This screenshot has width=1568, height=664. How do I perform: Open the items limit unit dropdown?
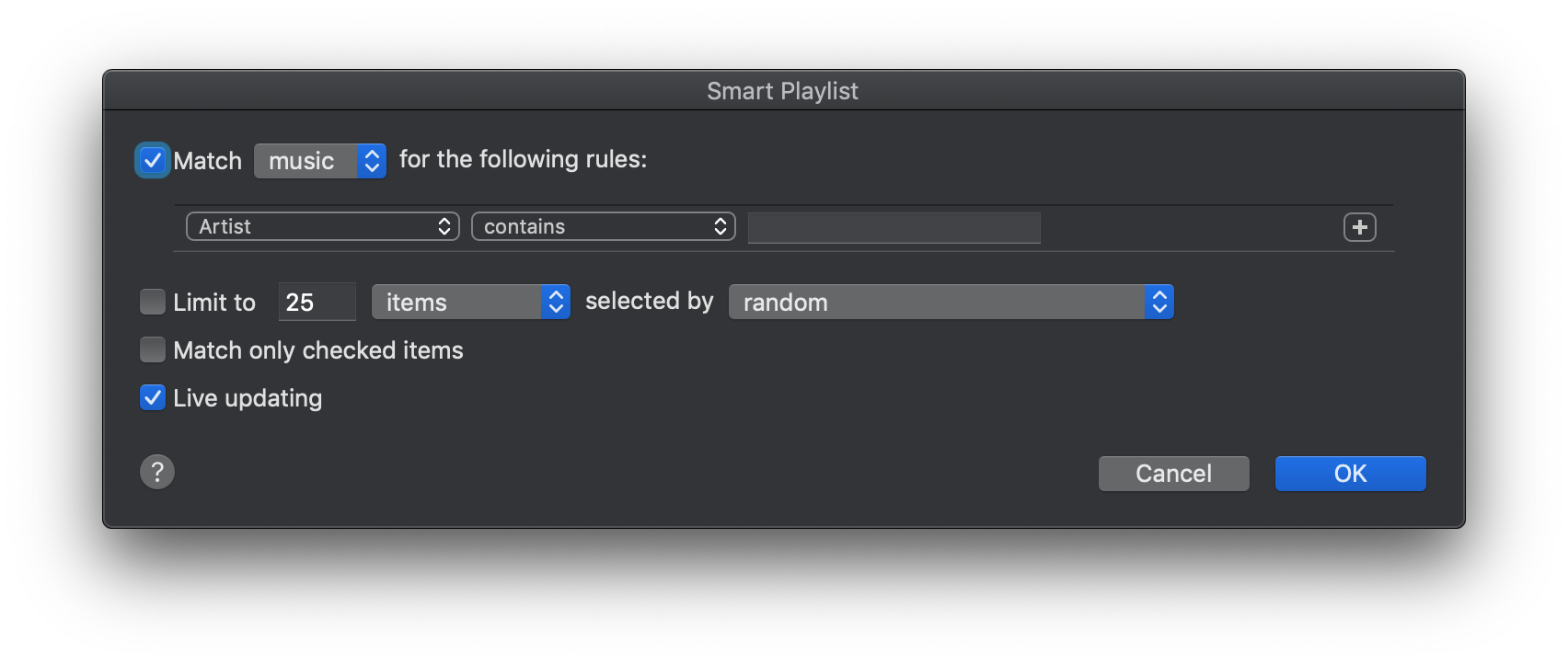470,302
